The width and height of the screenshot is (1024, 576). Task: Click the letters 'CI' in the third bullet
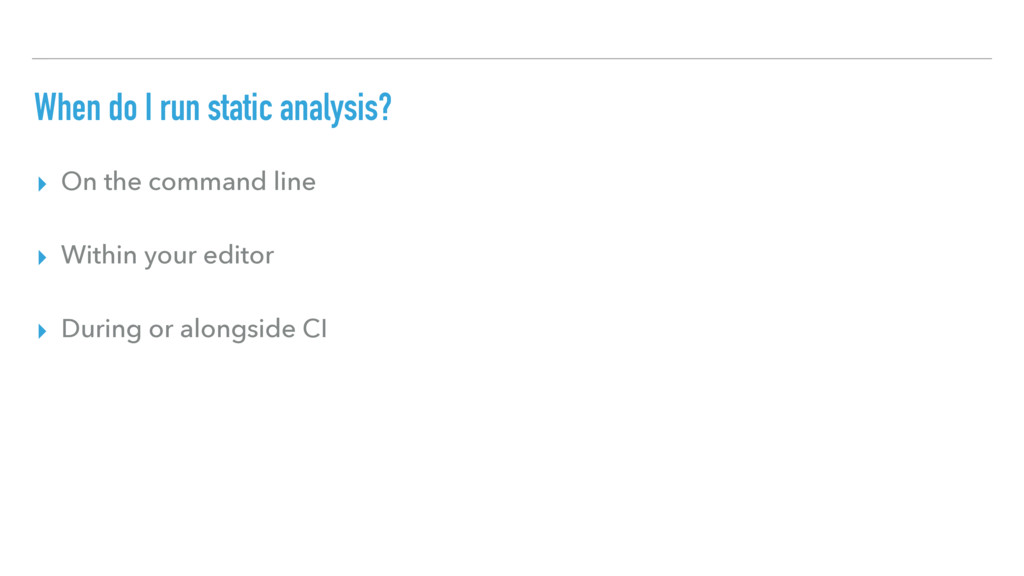(x=315, y=329)
